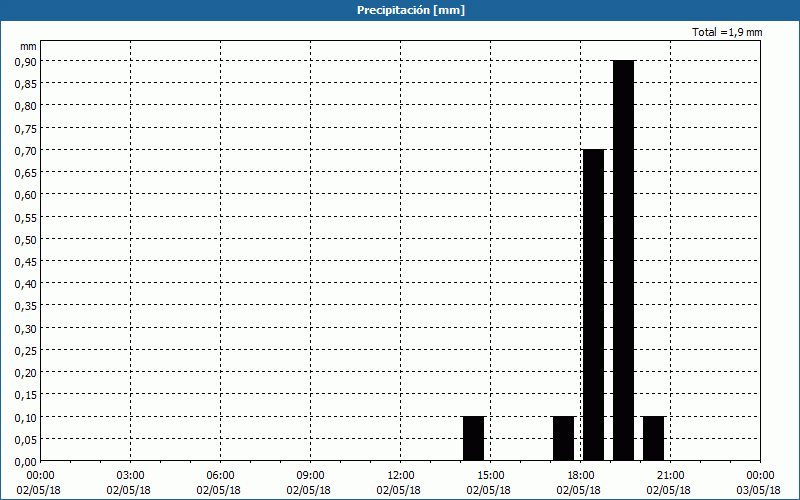Click the 03/05/18 date label

point(759,490)
